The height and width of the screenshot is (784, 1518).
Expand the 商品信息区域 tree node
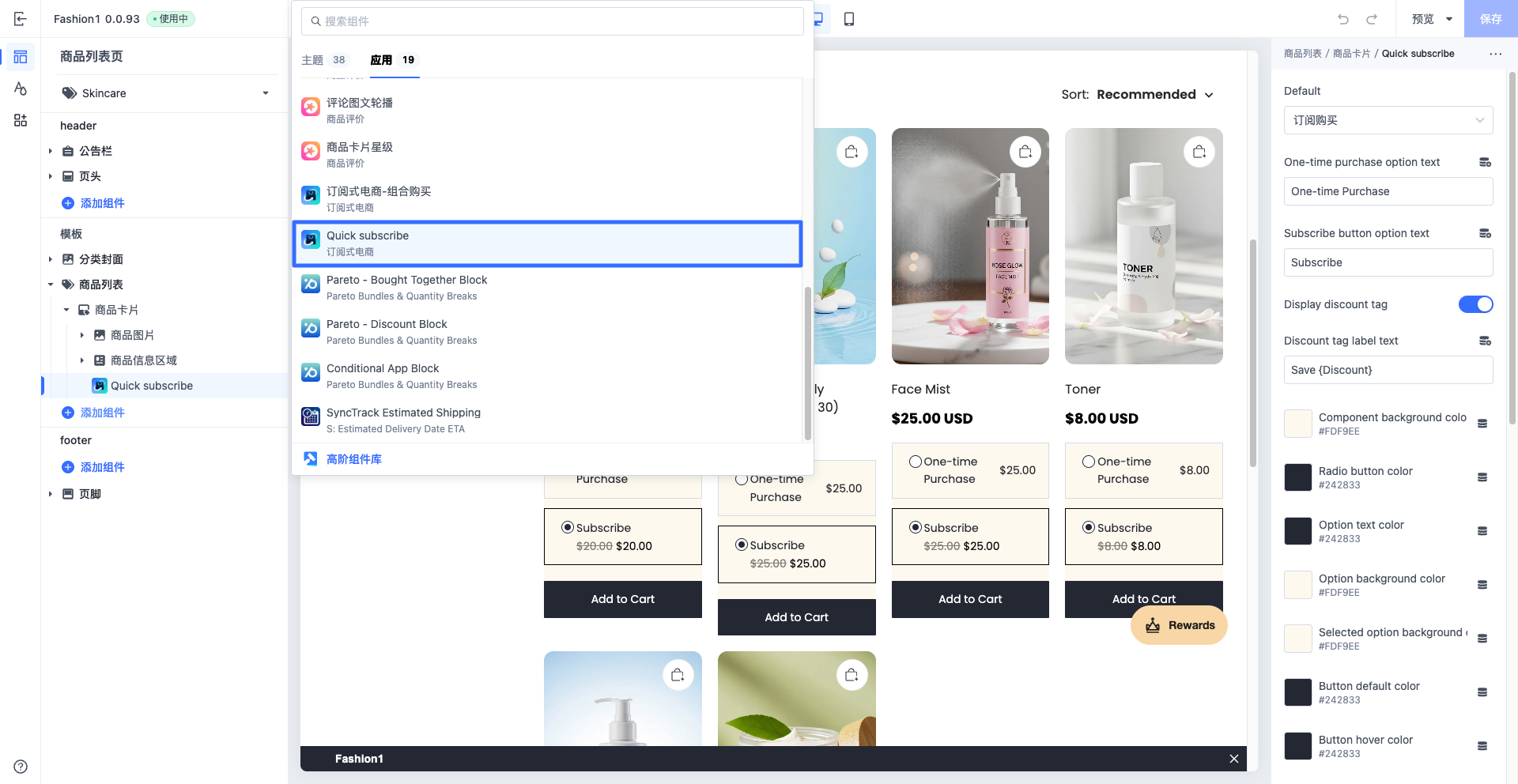pyautogui.click(x=82, y=360)
